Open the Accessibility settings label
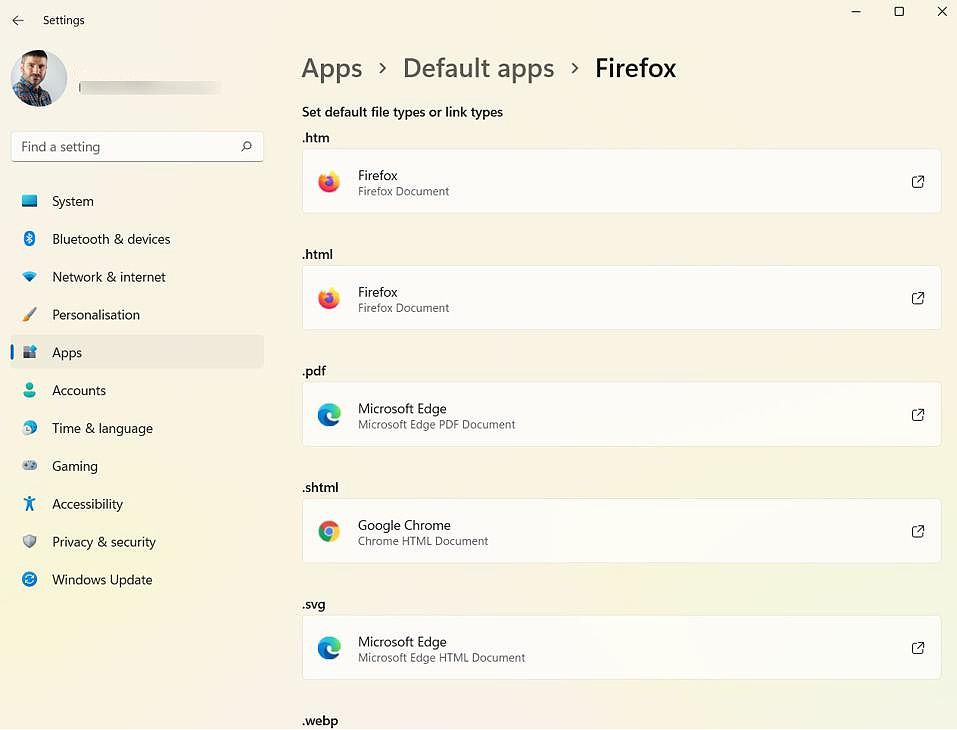This screenshot has height=730, width=957. 87,504
